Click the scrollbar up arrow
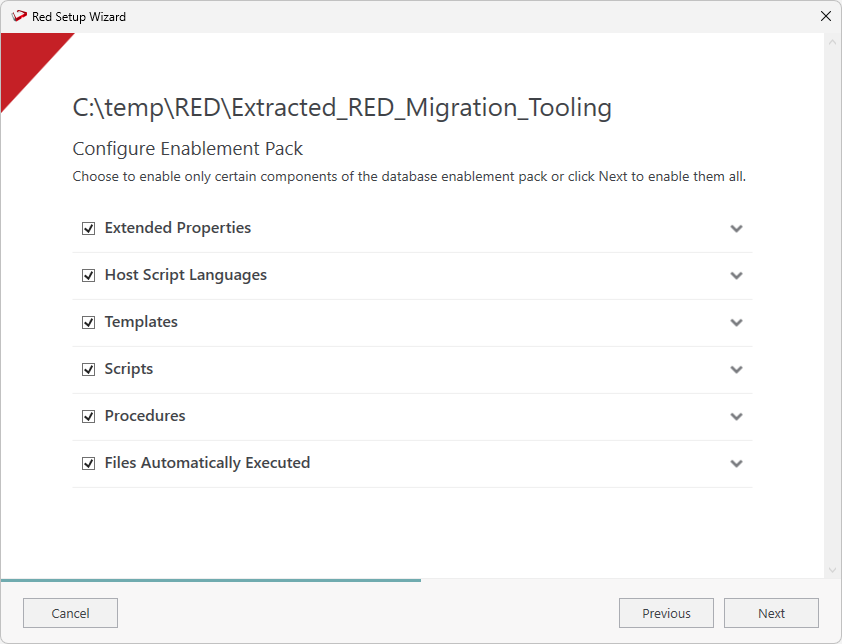Viewport: 842px width, 644px height. 832,42
